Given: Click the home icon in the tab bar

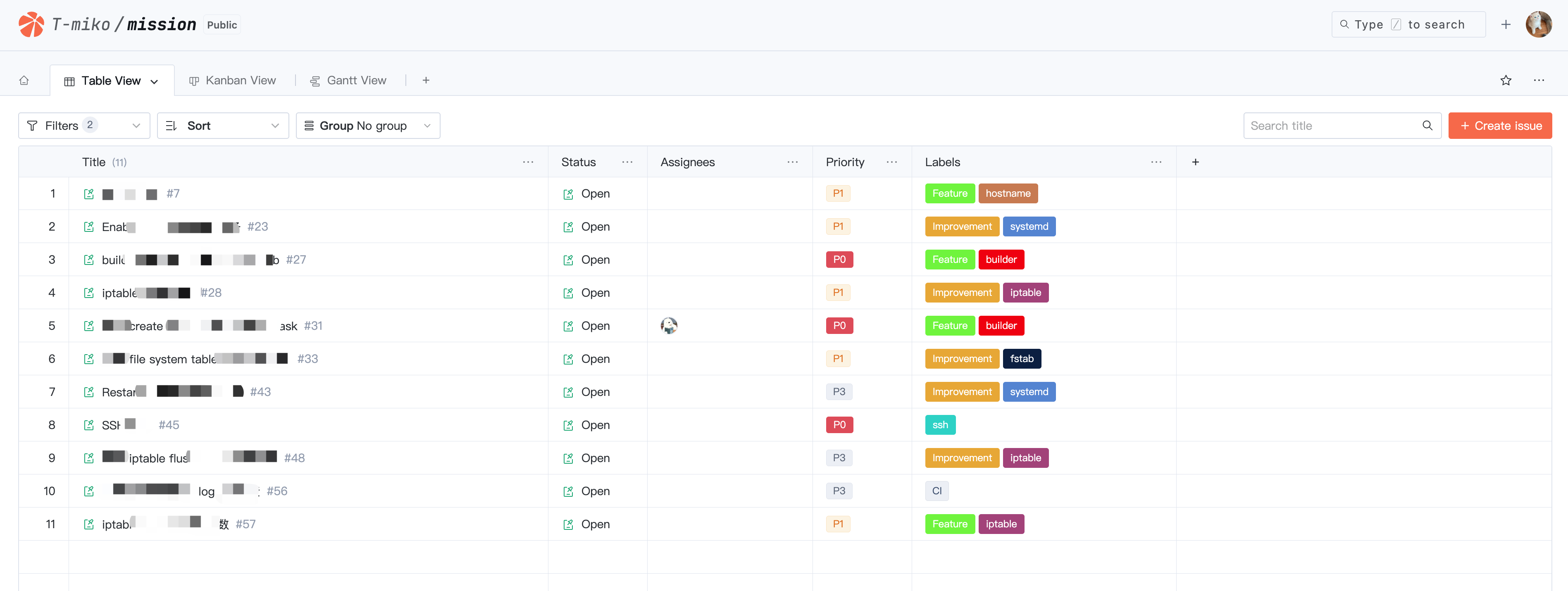Looking at the screenshot, I should click(24, 80).
